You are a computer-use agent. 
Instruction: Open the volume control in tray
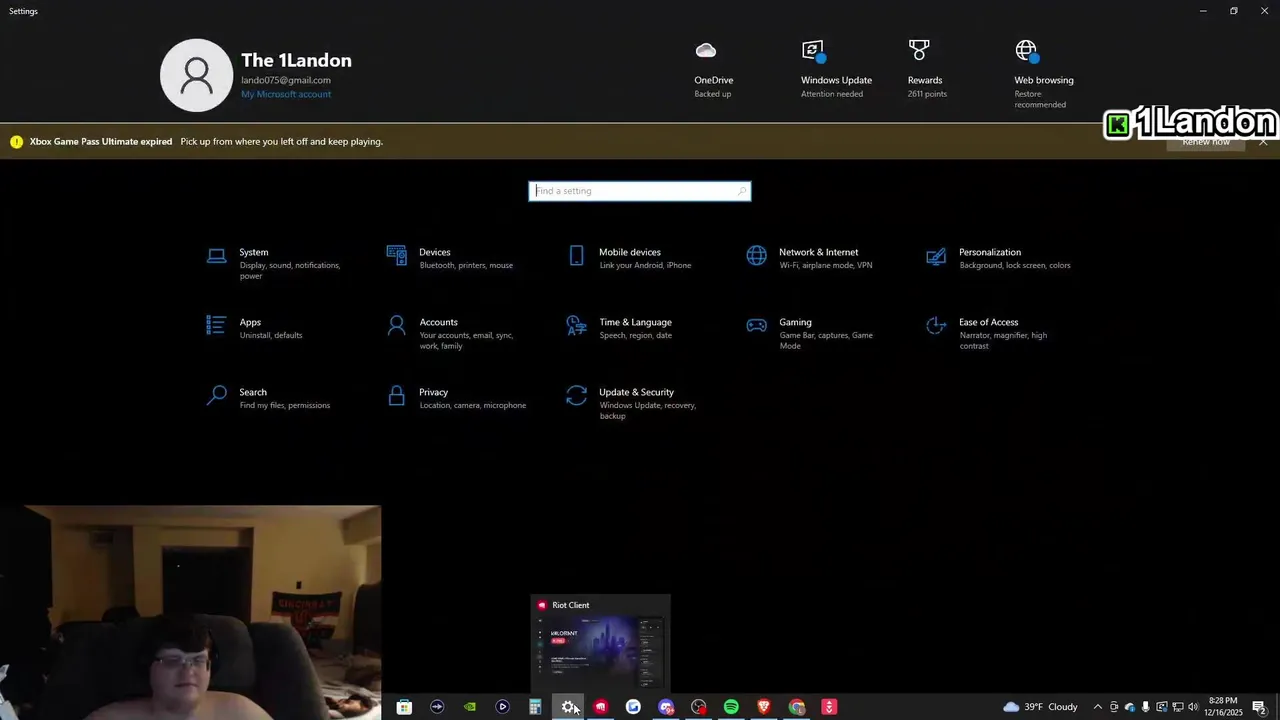pos(1193,707)
